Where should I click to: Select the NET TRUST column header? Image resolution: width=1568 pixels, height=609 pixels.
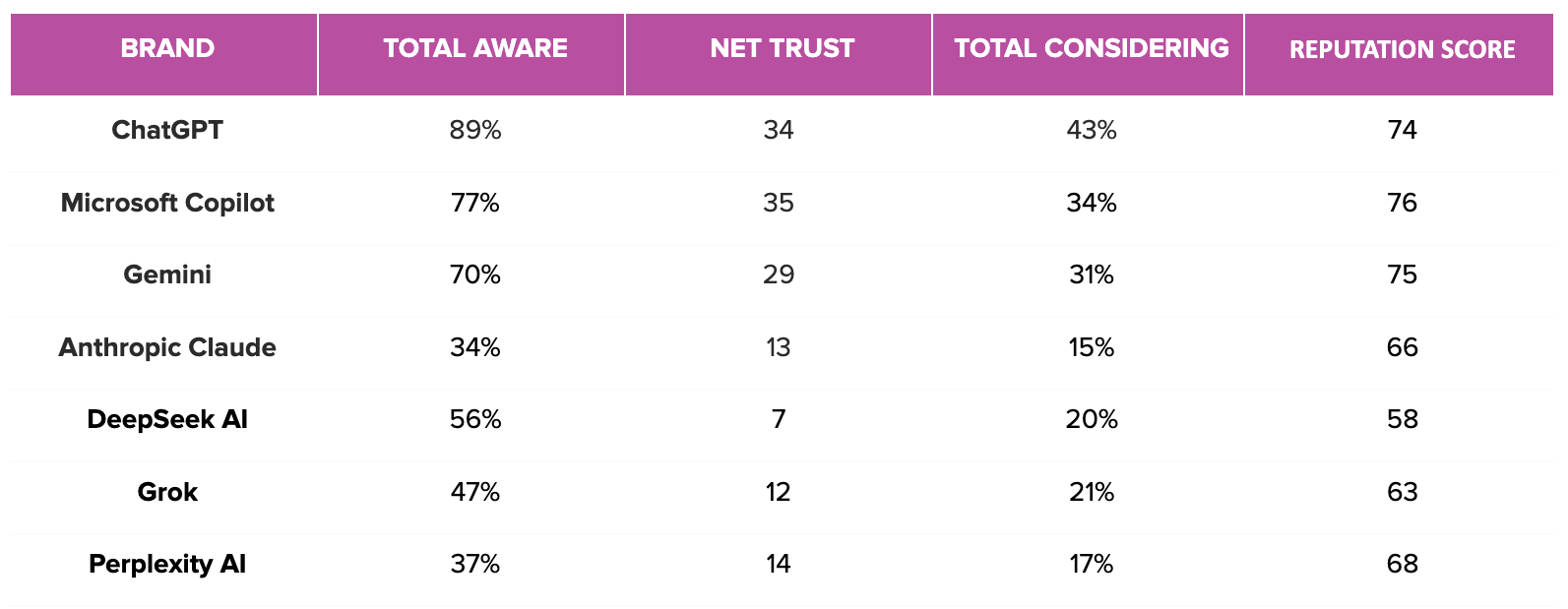[782, 48]
